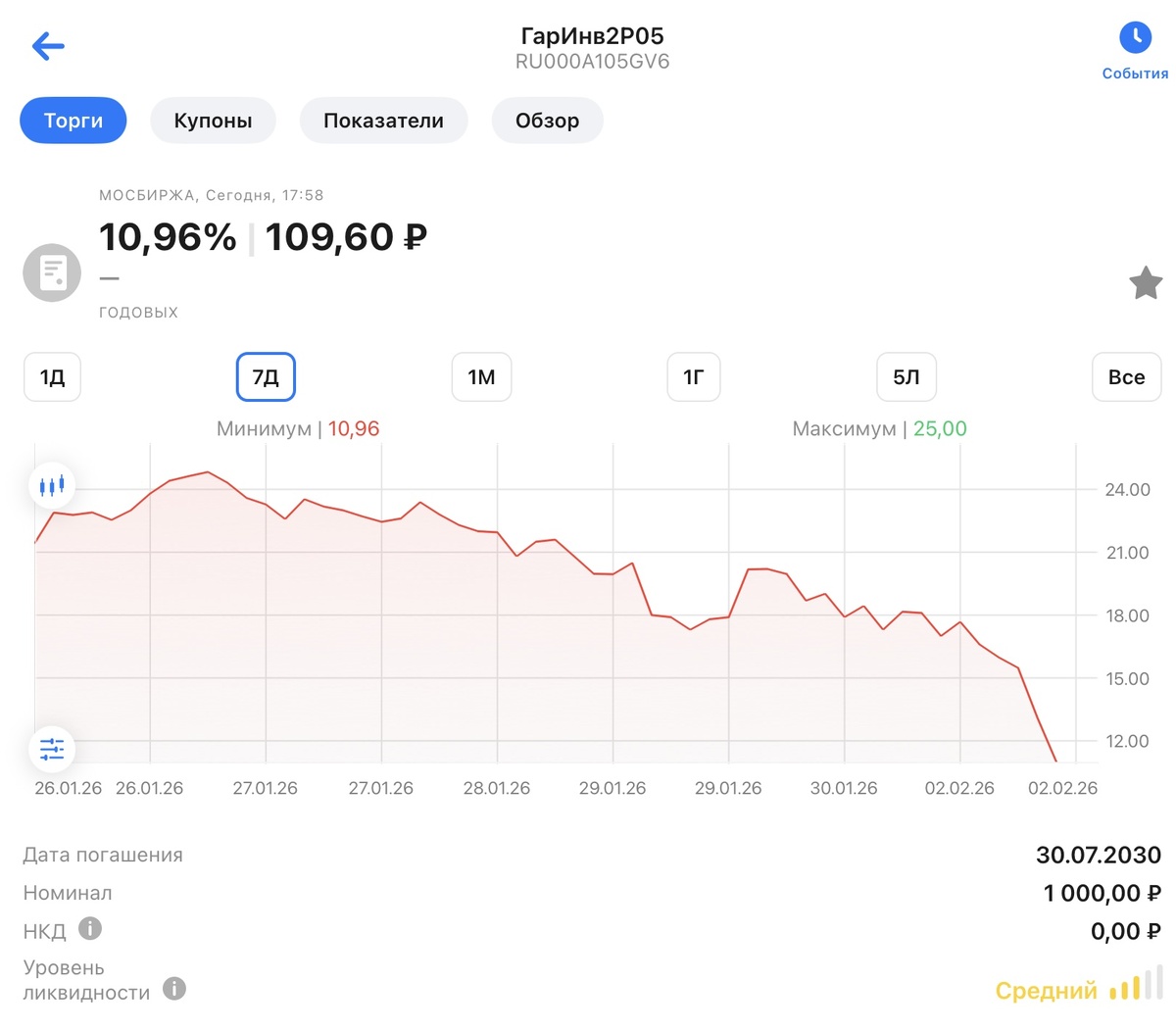Select the 1Г chart period

click(x=694, y=377)
